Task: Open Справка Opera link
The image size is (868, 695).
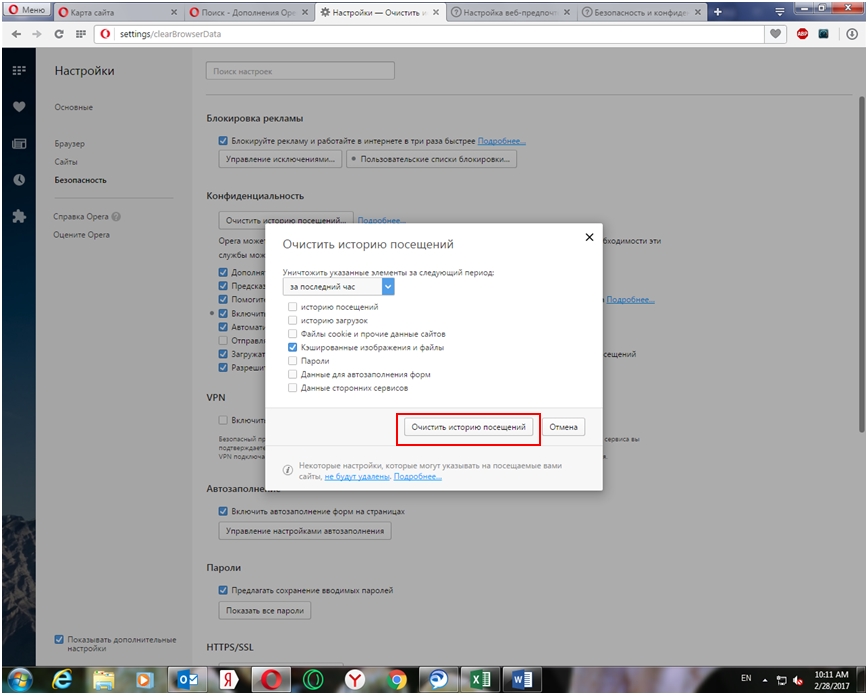Action: pyautogui.click(x=81, y=217)
